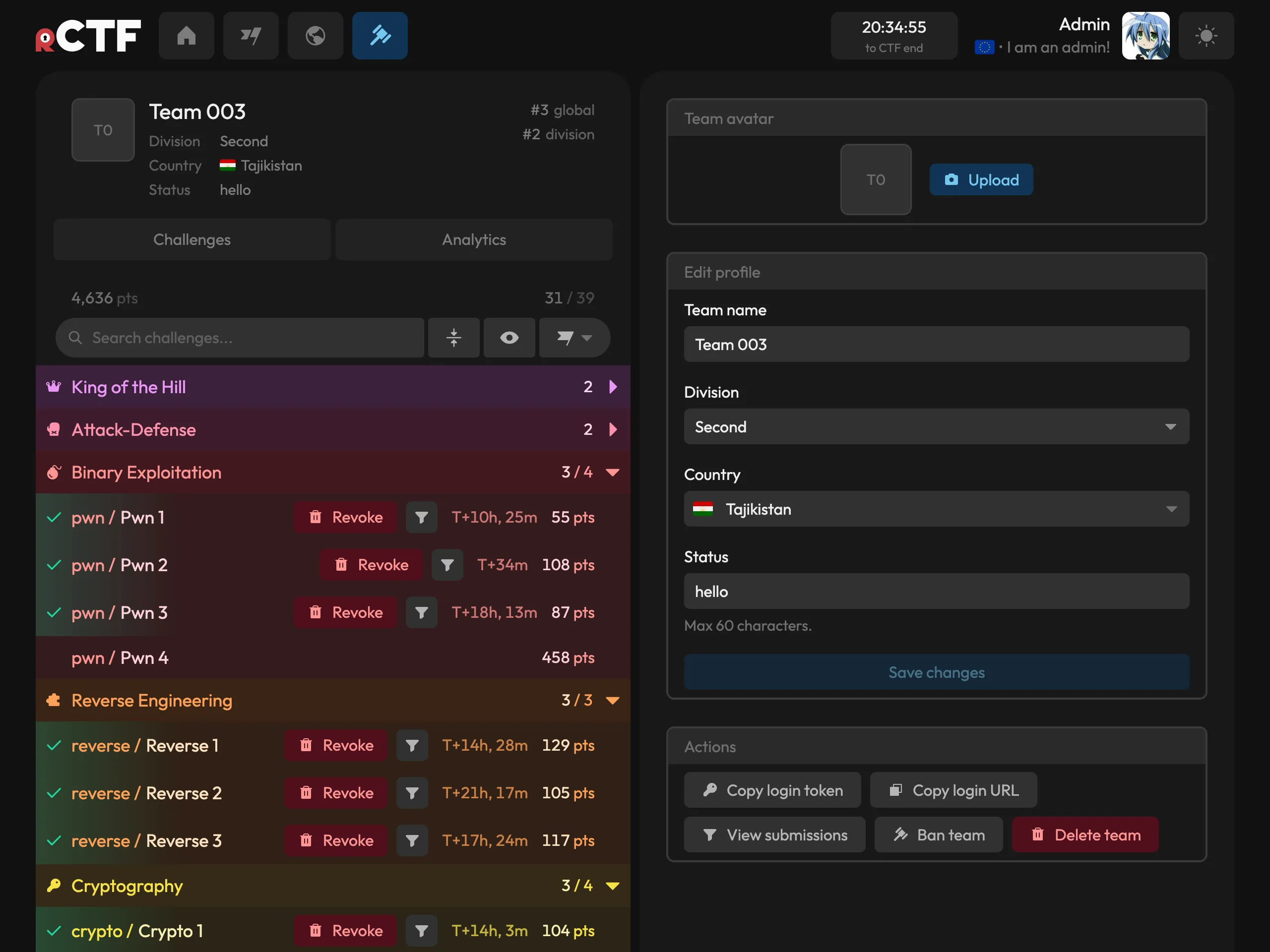Click the collapse-all categories icon
The image size is (1270, 952).
[453, 338]
